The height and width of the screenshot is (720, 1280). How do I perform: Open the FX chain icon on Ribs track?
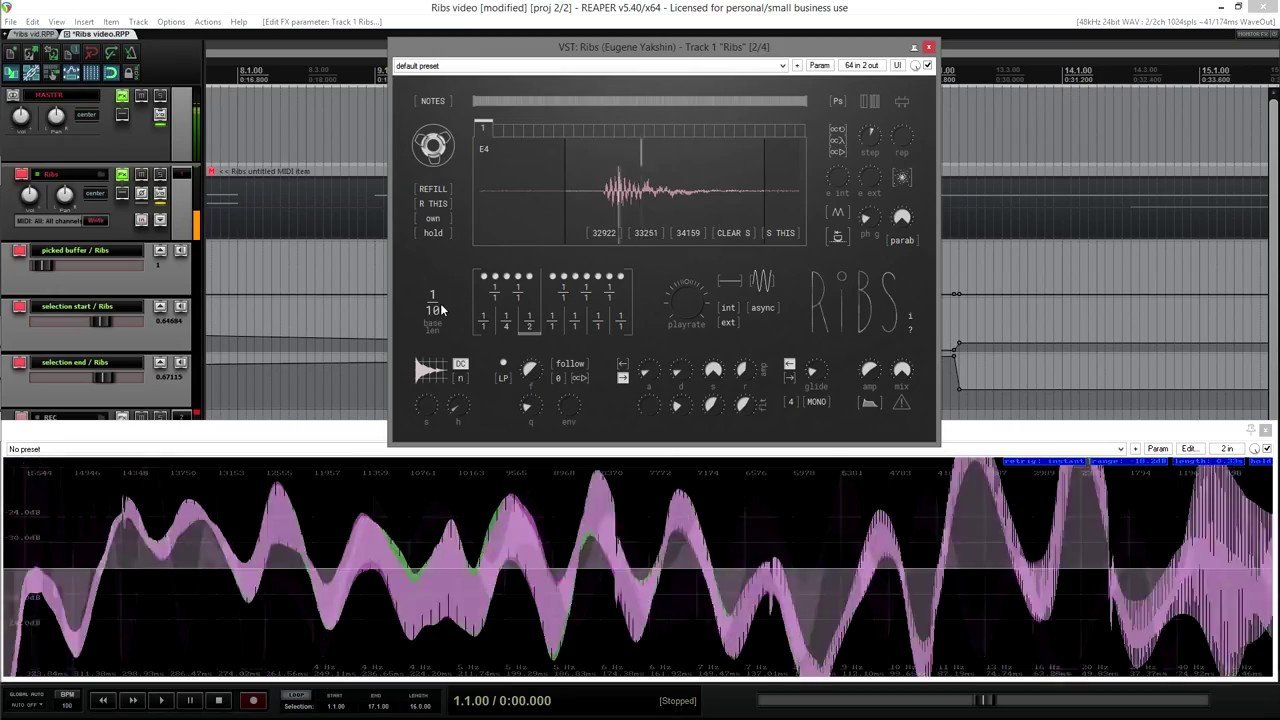[122, 172]
